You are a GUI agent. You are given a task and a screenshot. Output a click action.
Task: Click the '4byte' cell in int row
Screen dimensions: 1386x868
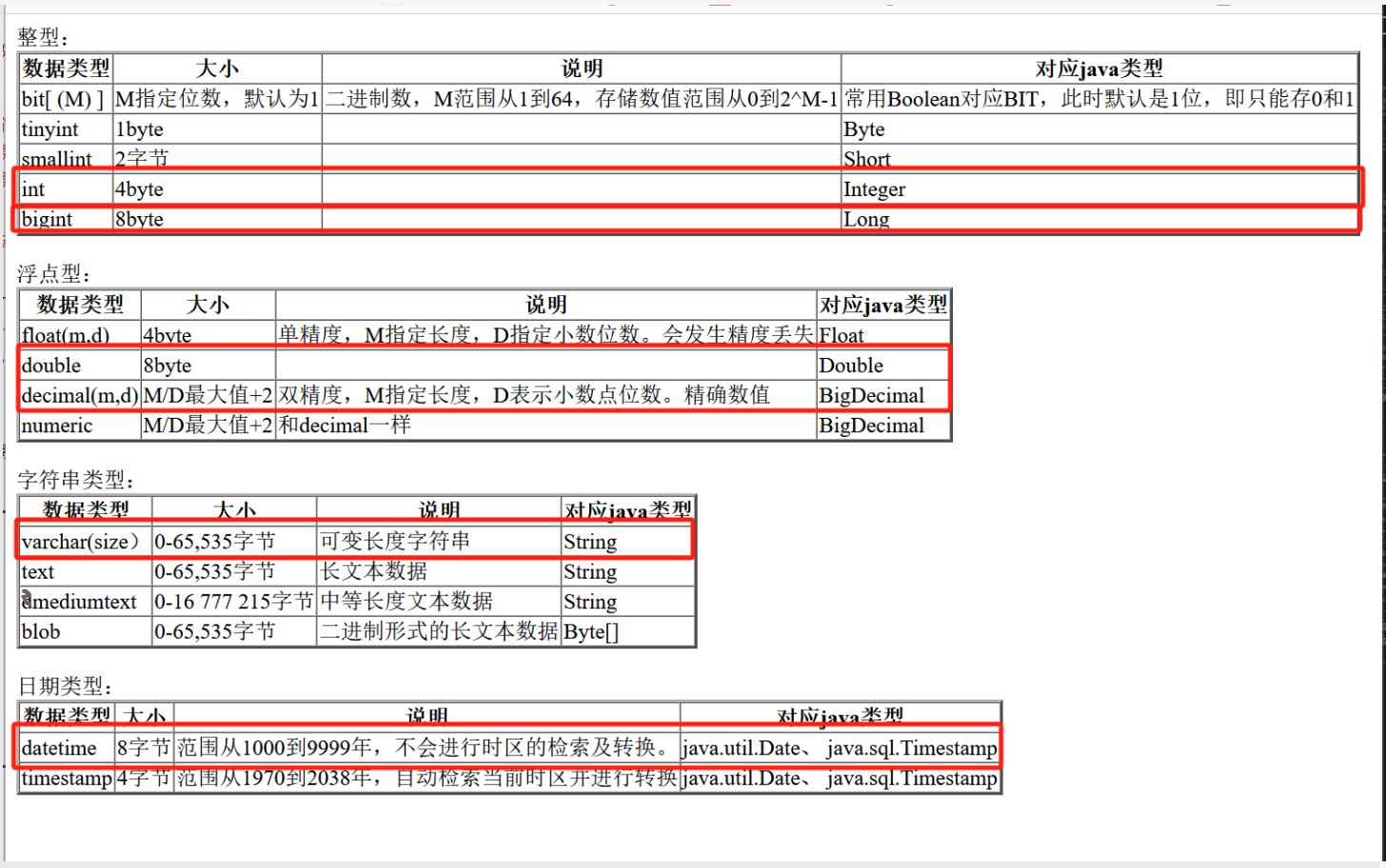[x=217, y=189]
